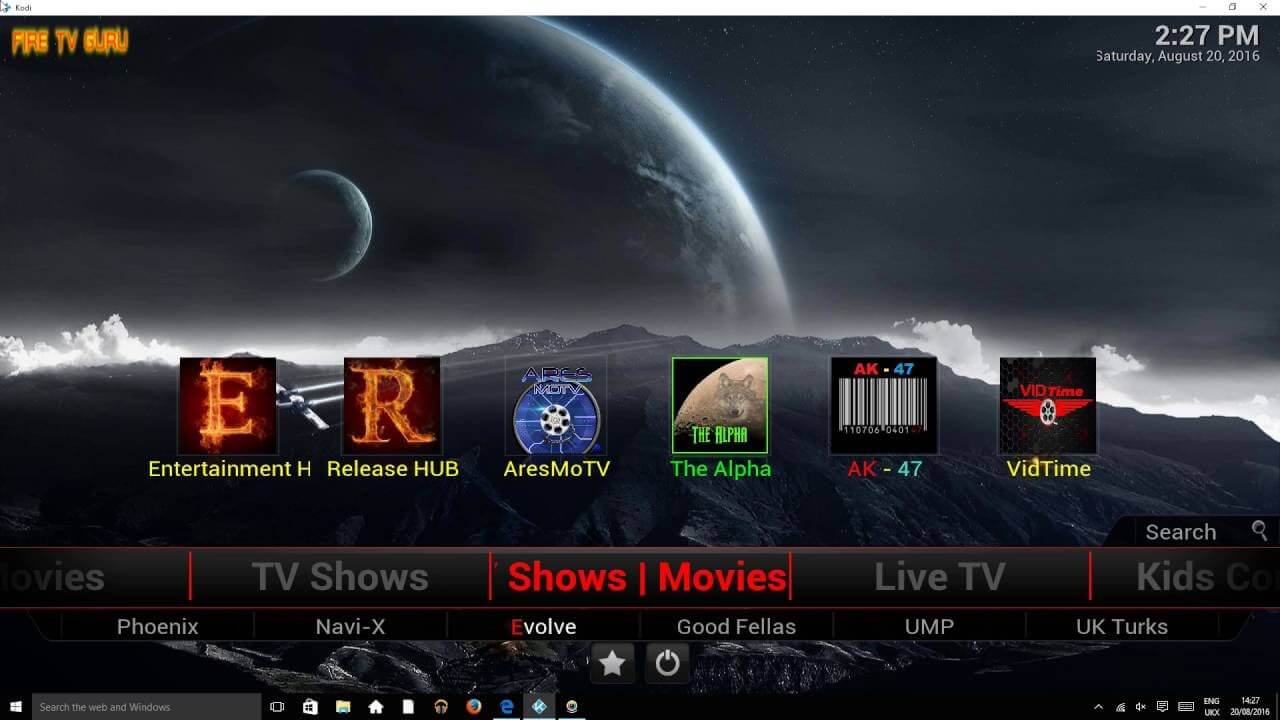
Task: Click the Kodi taskbar icon
Action: (x=540, y=707)
